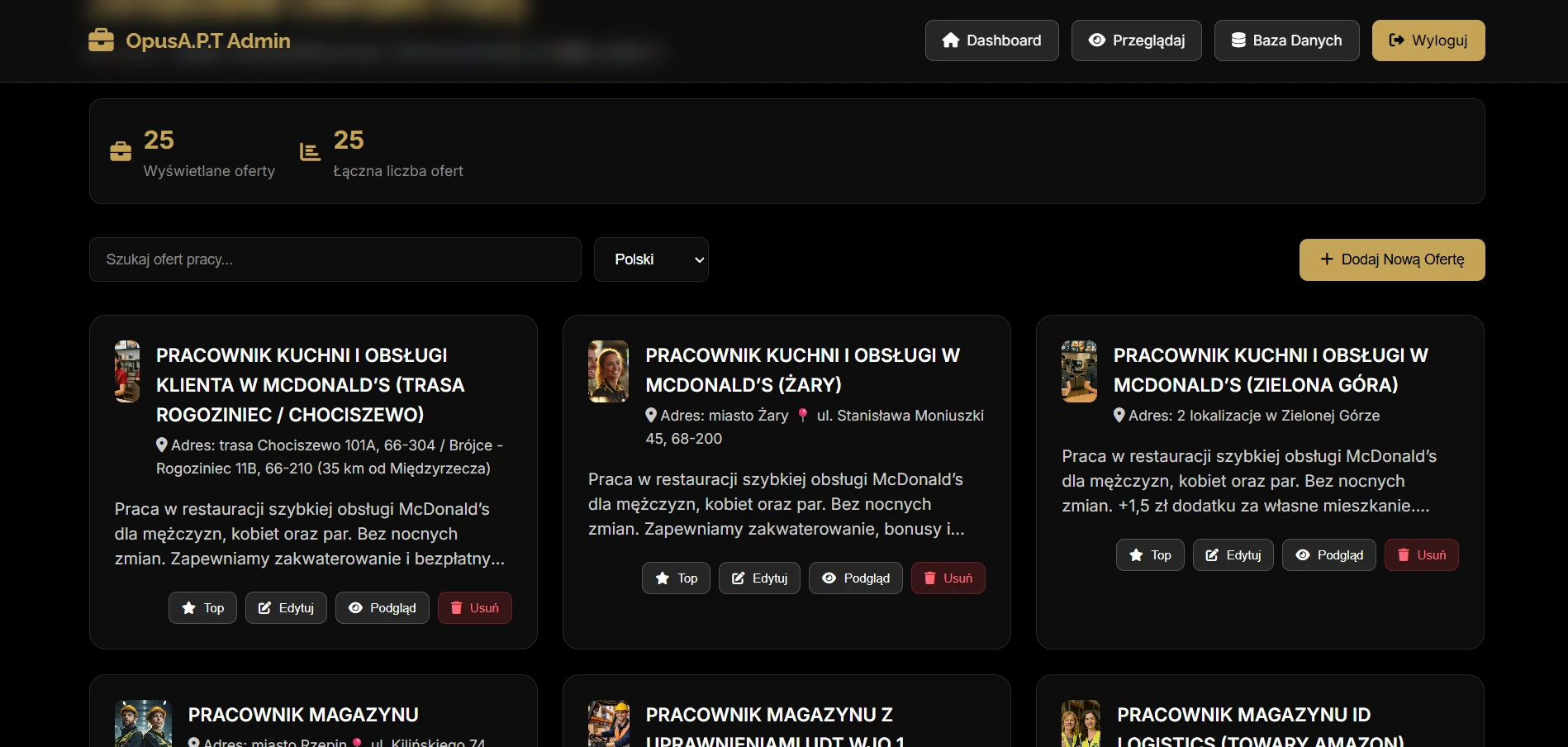Image resolution: width=1568 pixels, height=747 pixels.
Task: Log out using the Wyloguj button
Action: (x=1428, y=40)
